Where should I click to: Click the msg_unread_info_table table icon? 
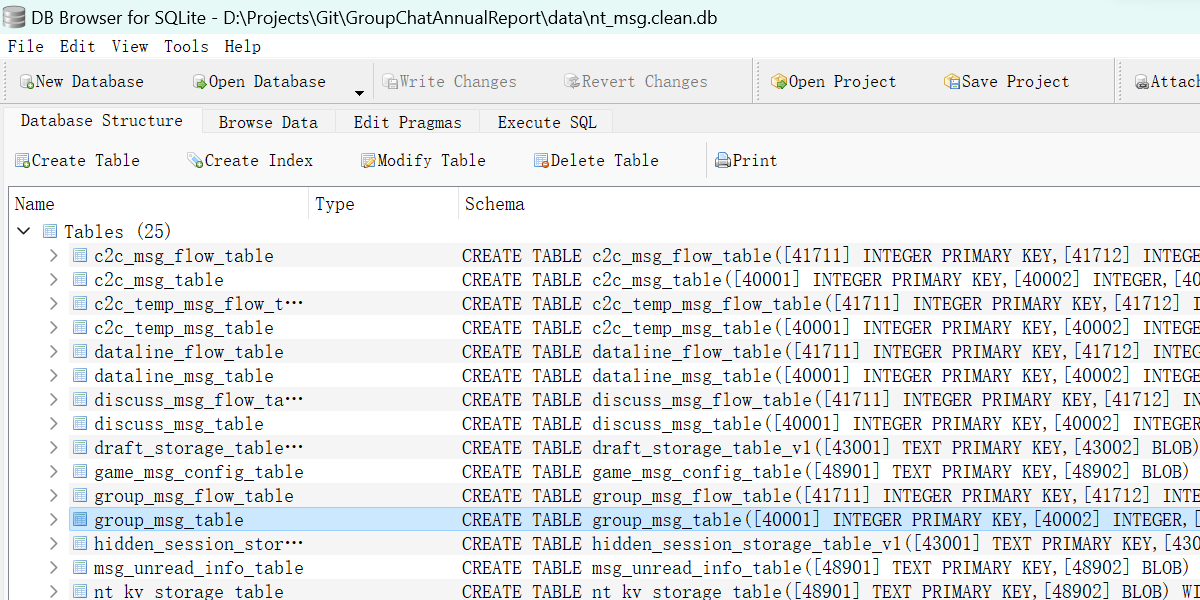tap(80, 568)
